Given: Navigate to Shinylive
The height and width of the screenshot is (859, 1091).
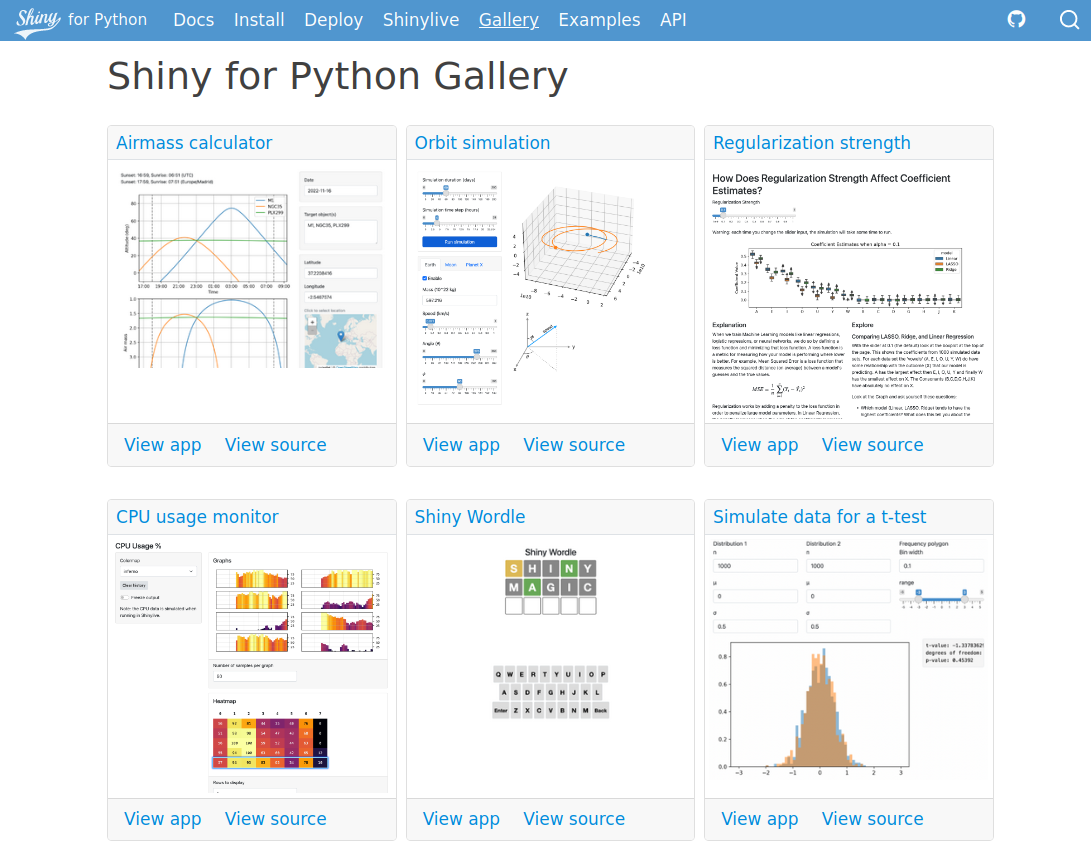Looking at the screenshot, I should (421, 19).
